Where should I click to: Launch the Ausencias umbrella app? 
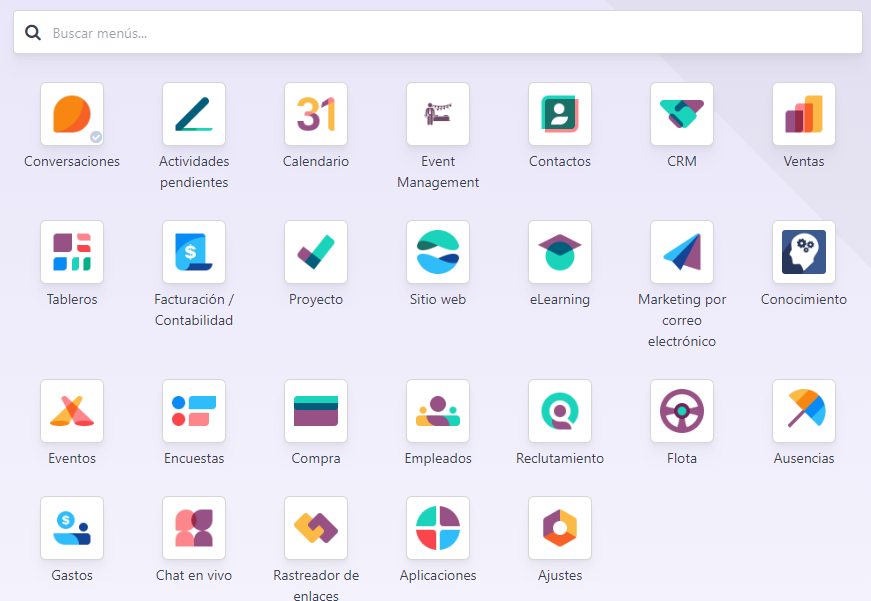[804, 411]
